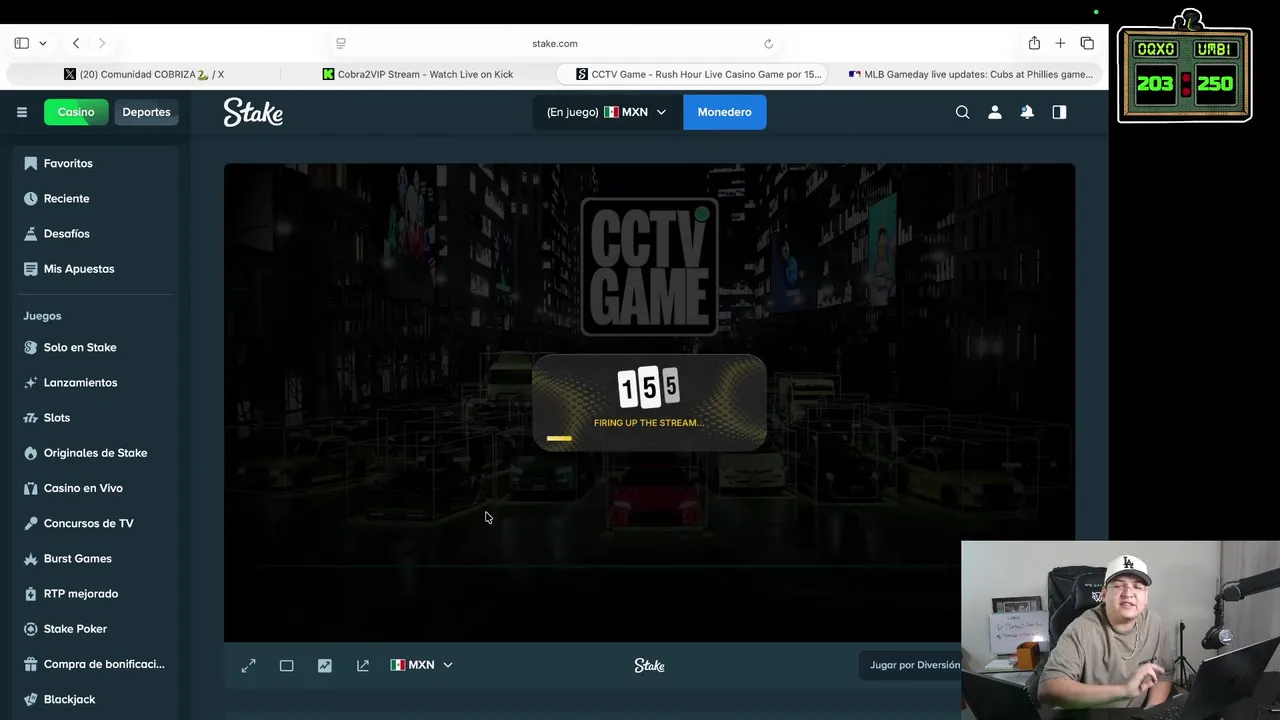Click the Stake logo in header
The width and height of the screenshot is (1280, 720).
253,112
